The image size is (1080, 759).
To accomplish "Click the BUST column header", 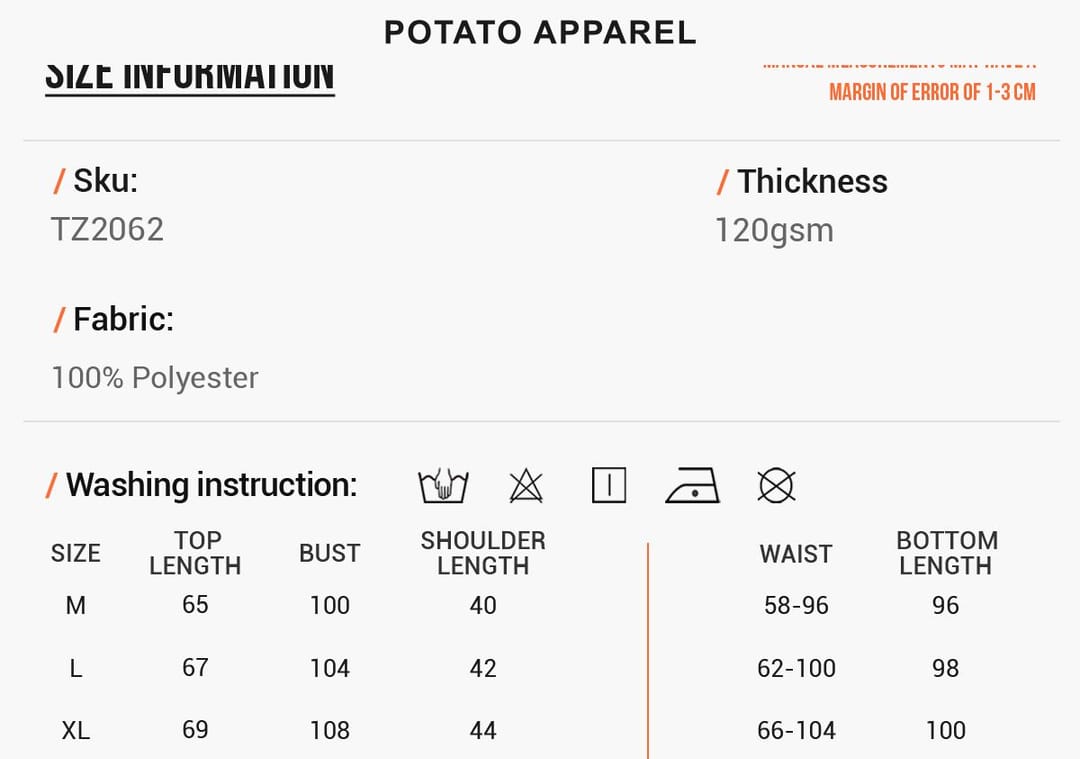I will [329, 553].
